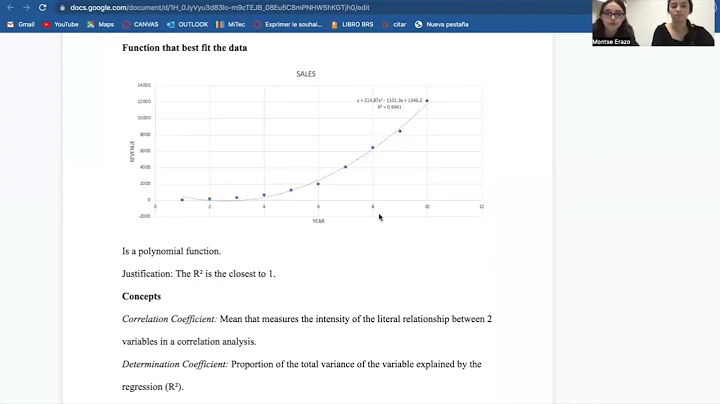Click the data point at year 9
This screenshot has height=404, width=720.
pyautogui.click(x=400, y=131)
